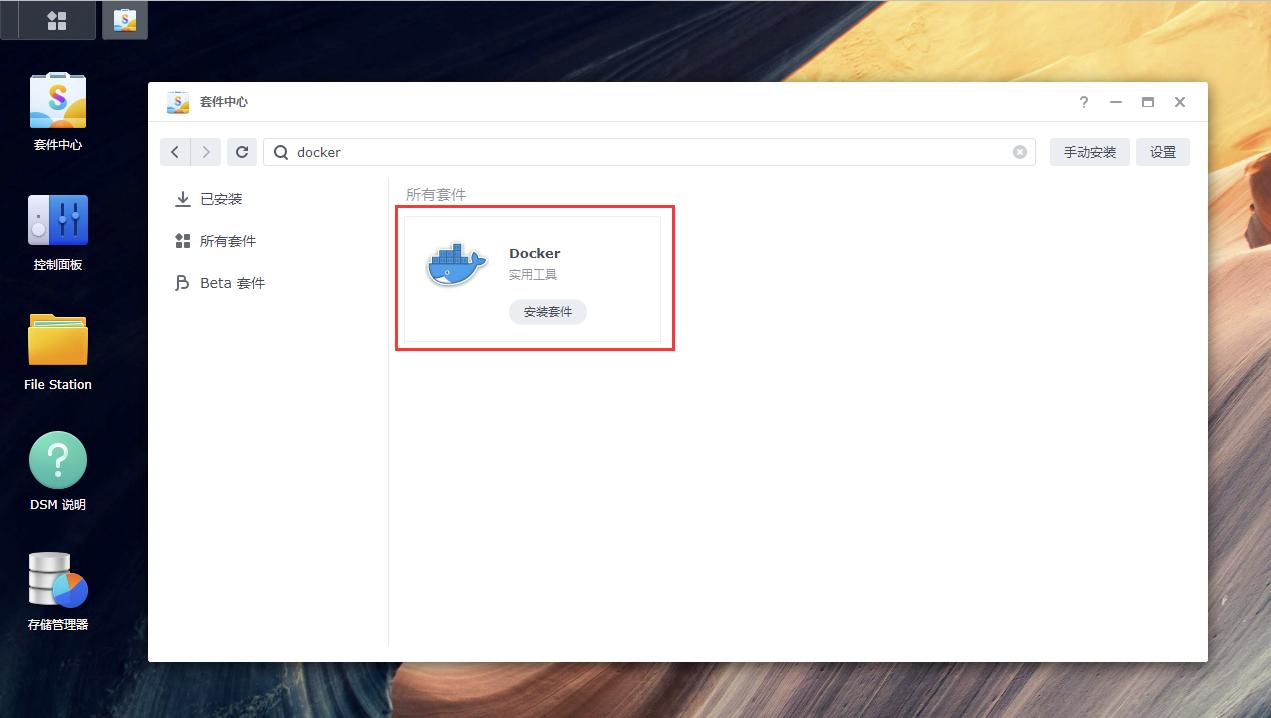The width and height of the screenshot is (1271, 718).
Task: Open the 设置 settings button
Action: point(1162,151)
